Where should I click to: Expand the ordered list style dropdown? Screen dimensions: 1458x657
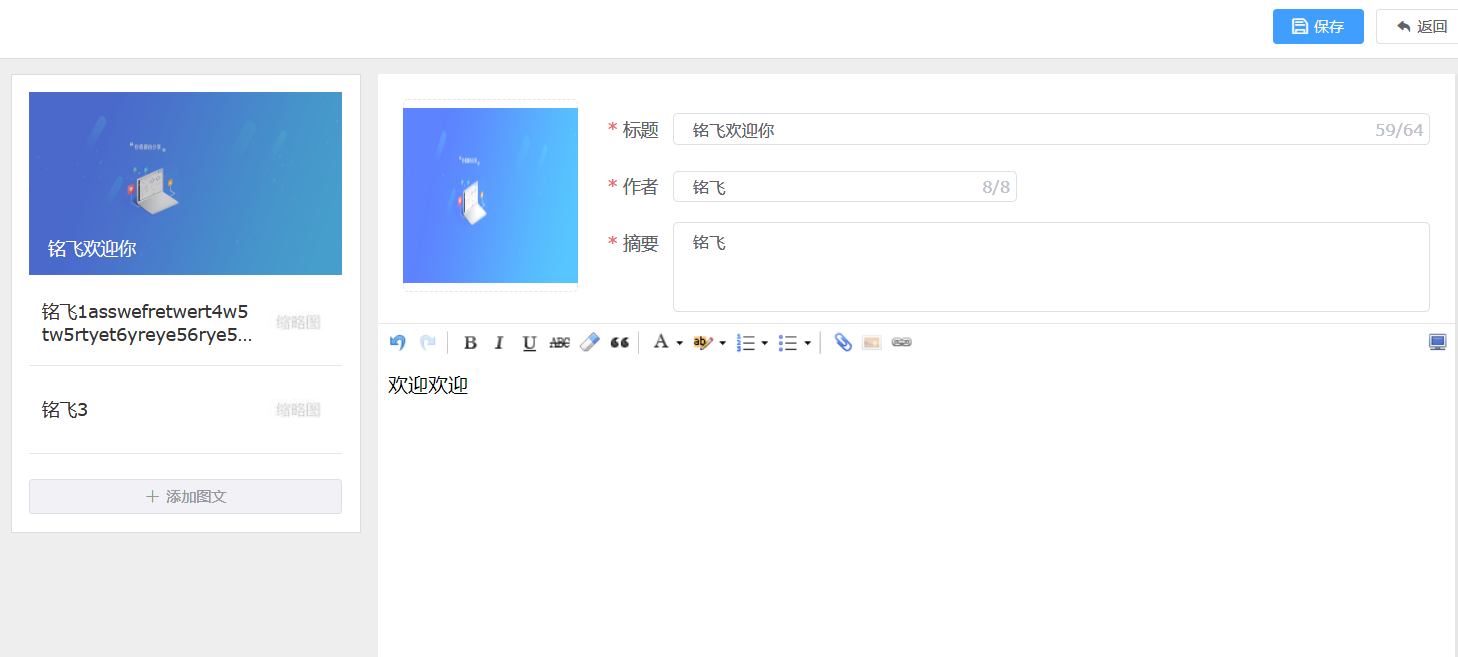764,344
